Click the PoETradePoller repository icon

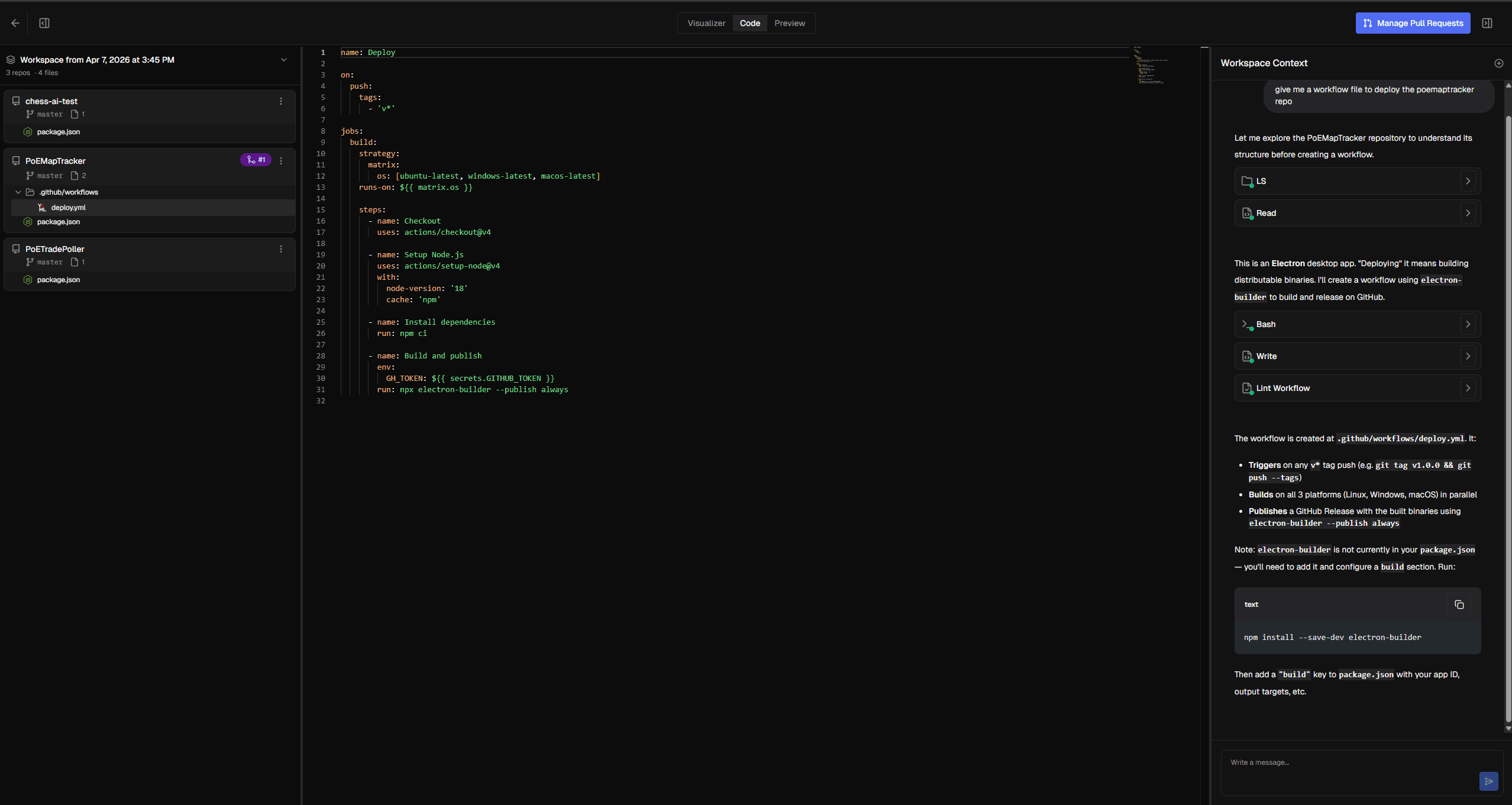(16, 249)
